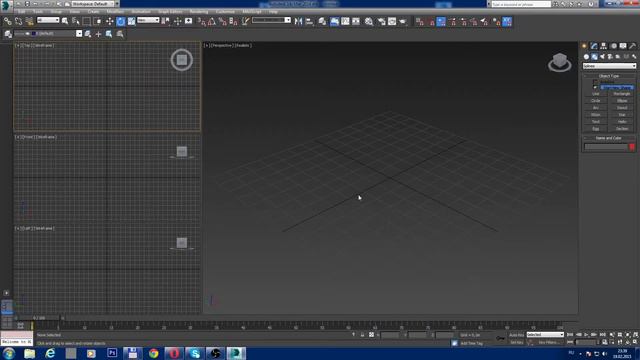Viewport: 640px width, 360px height.
Task: Collapse the Name and Color rollout
Action: [609, 138]
